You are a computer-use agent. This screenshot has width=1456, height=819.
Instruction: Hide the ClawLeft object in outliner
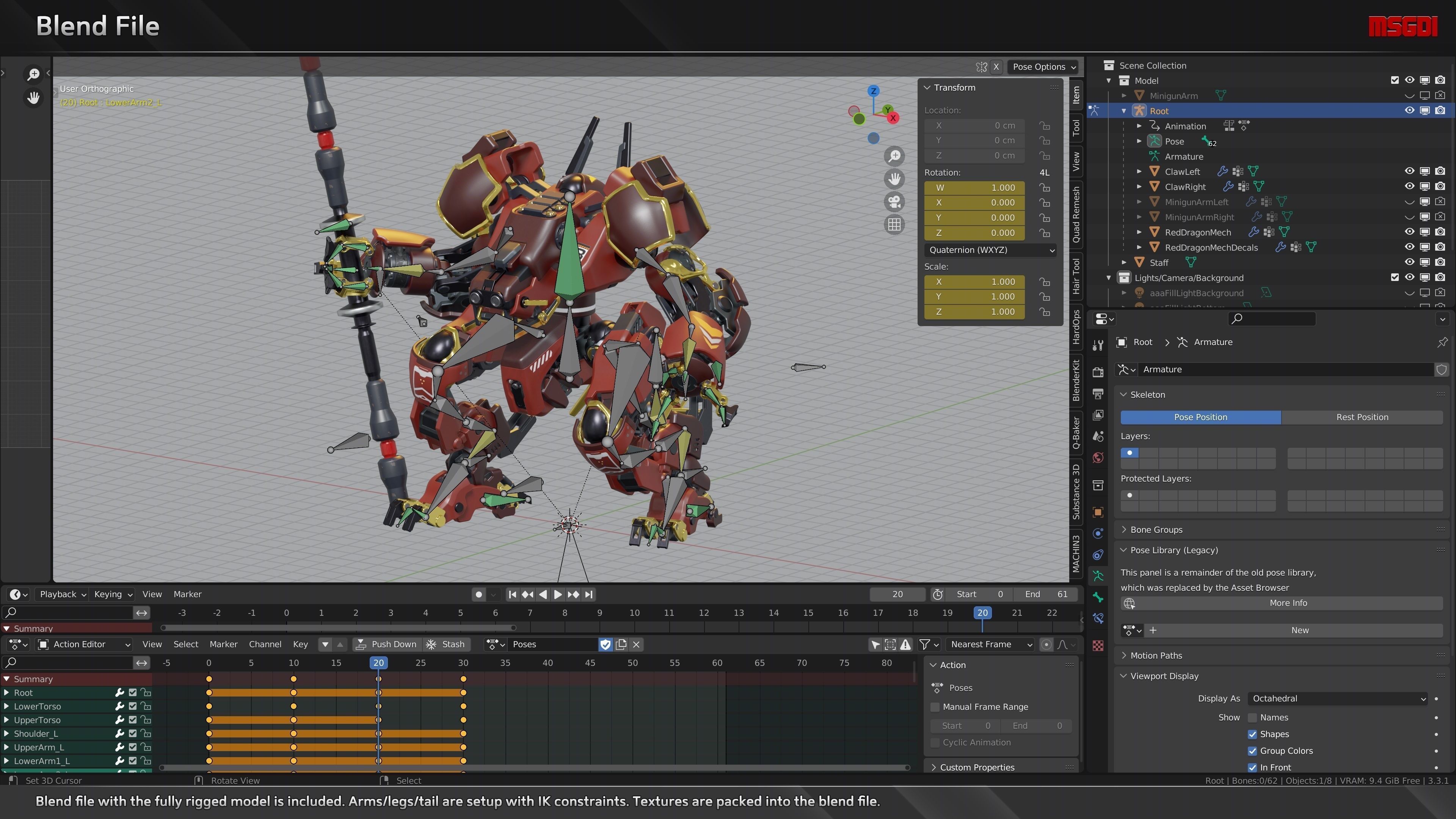(x=1409, y=171)
